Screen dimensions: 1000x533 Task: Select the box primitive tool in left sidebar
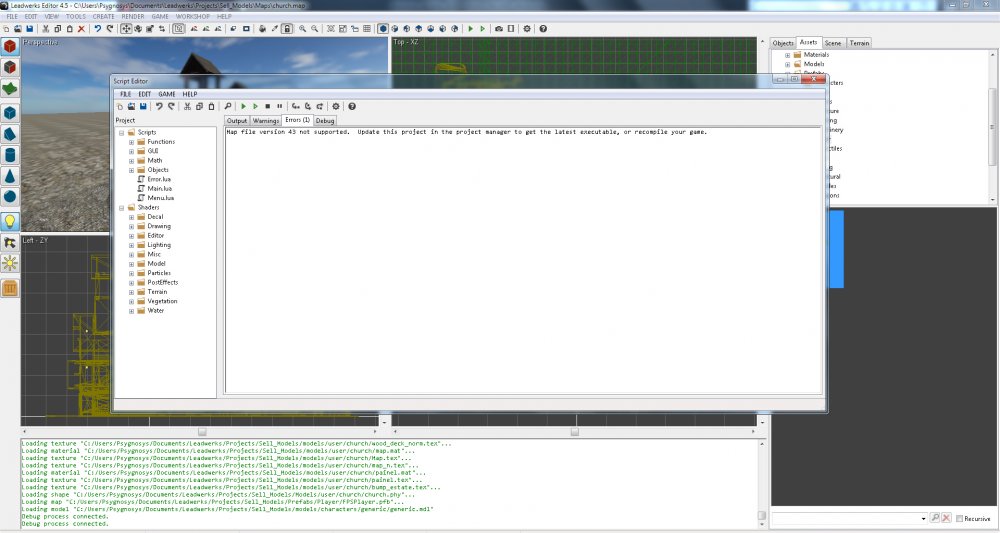pos(10,113)
